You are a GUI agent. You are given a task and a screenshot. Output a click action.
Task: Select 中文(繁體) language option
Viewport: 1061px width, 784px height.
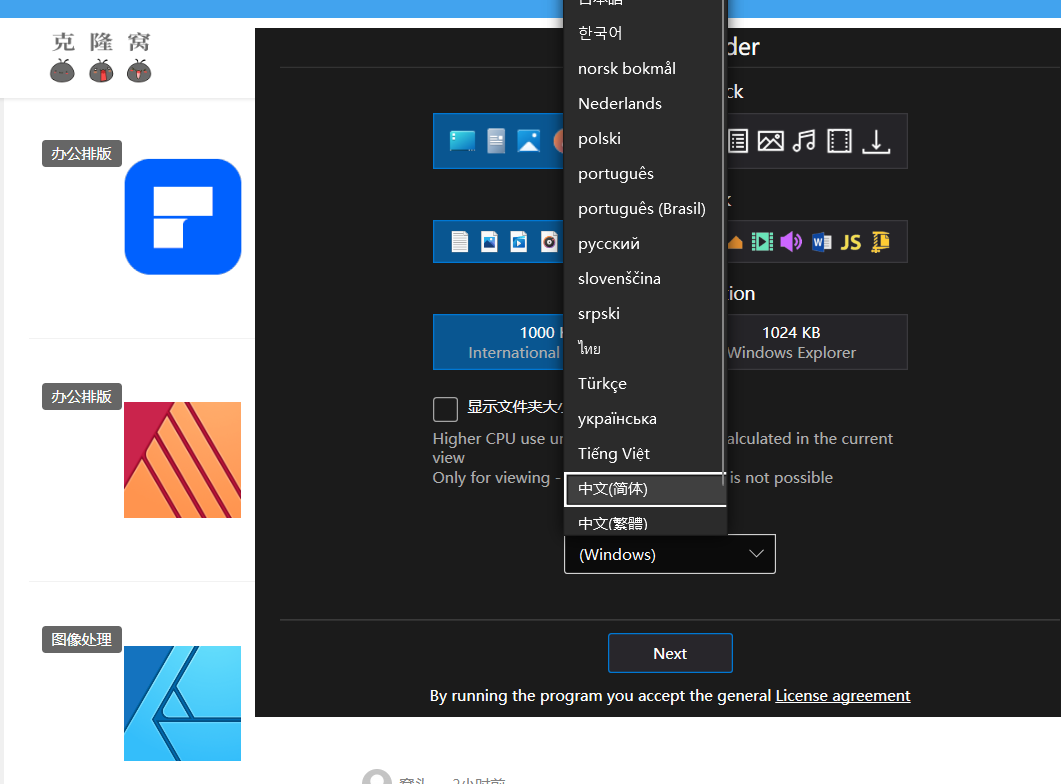coord(644,522)
